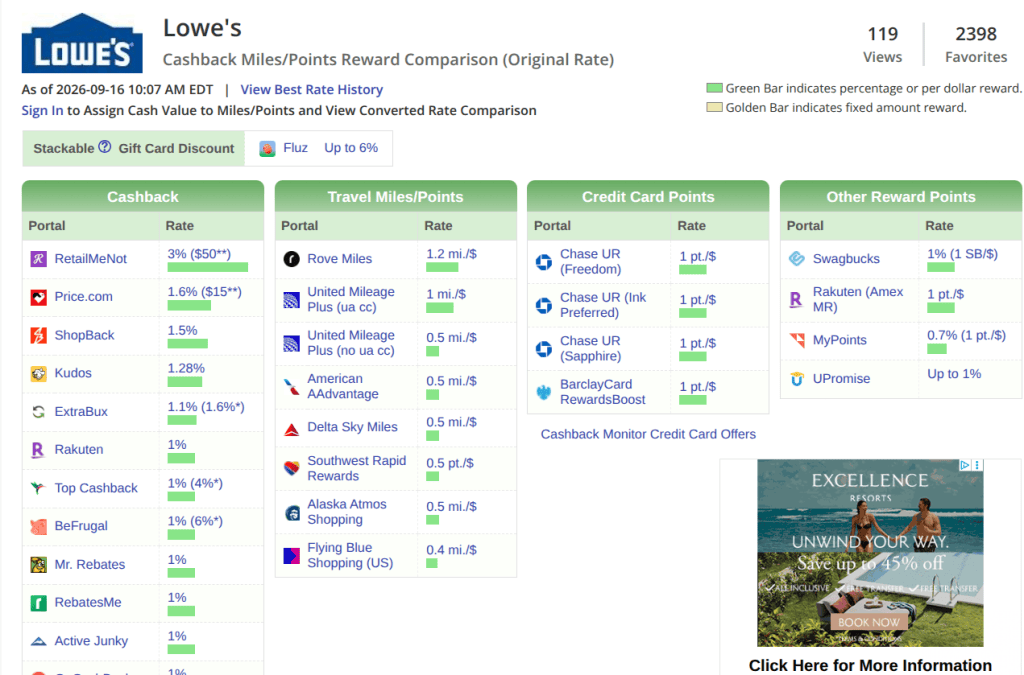Viewport: 1024px width, 675px height.
Task: Open Cashback Monitor Credit Card Offers link
Action: pos(648,434)
